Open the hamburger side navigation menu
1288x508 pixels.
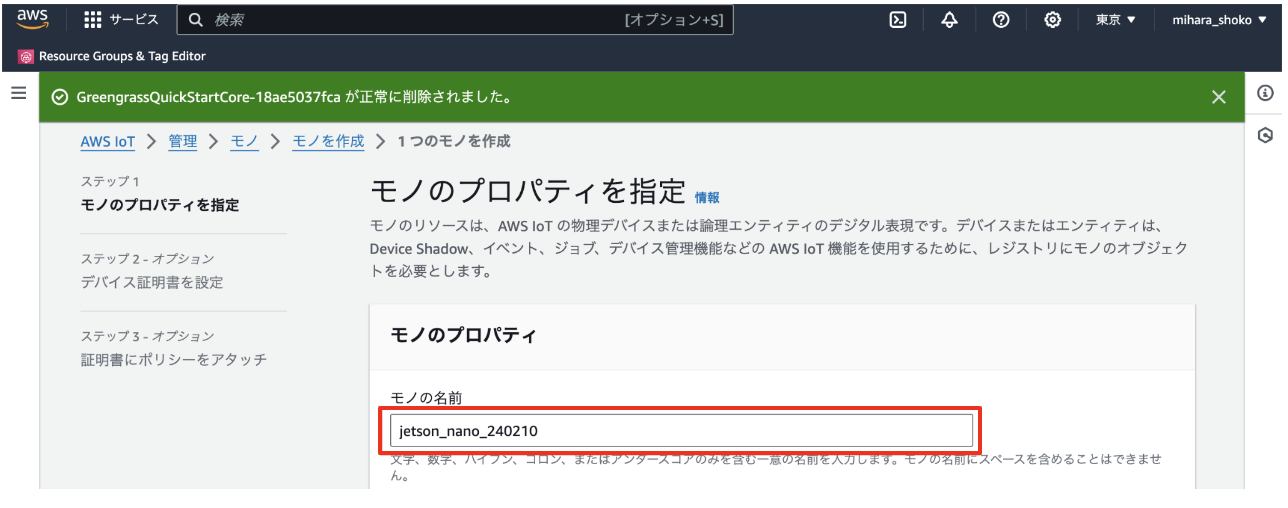pyautogui.click(x=18, y=93)
